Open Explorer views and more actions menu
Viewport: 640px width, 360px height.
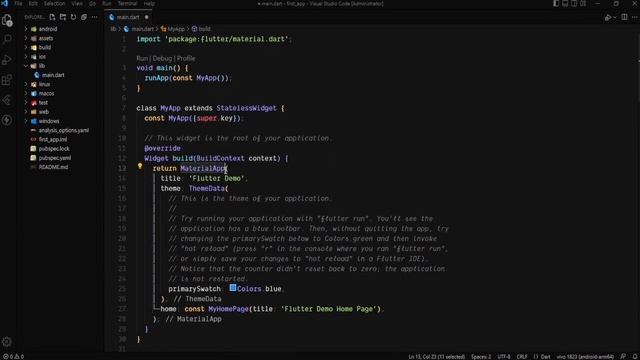95,17
